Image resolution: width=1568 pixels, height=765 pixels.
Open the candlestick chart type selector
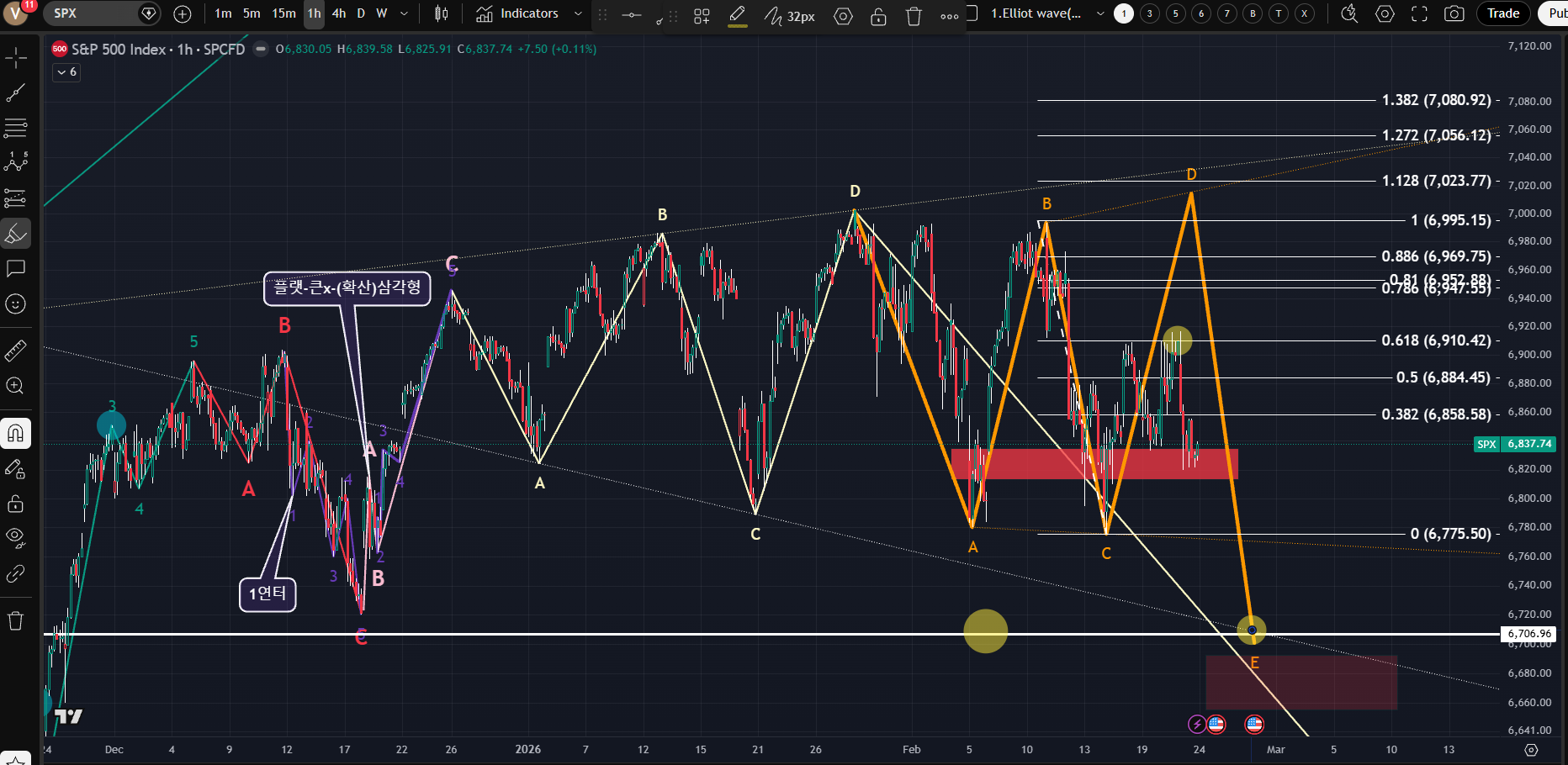point(441,13)
